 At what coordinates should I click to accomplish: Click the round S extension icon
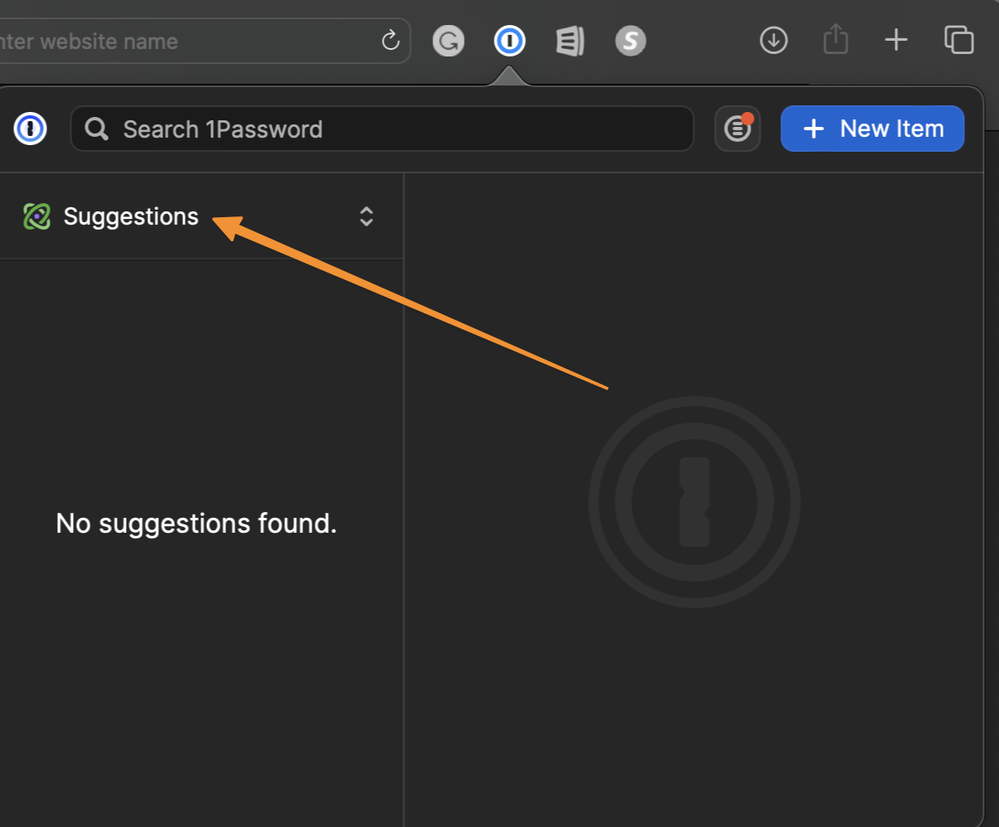(x=630, y=41)
